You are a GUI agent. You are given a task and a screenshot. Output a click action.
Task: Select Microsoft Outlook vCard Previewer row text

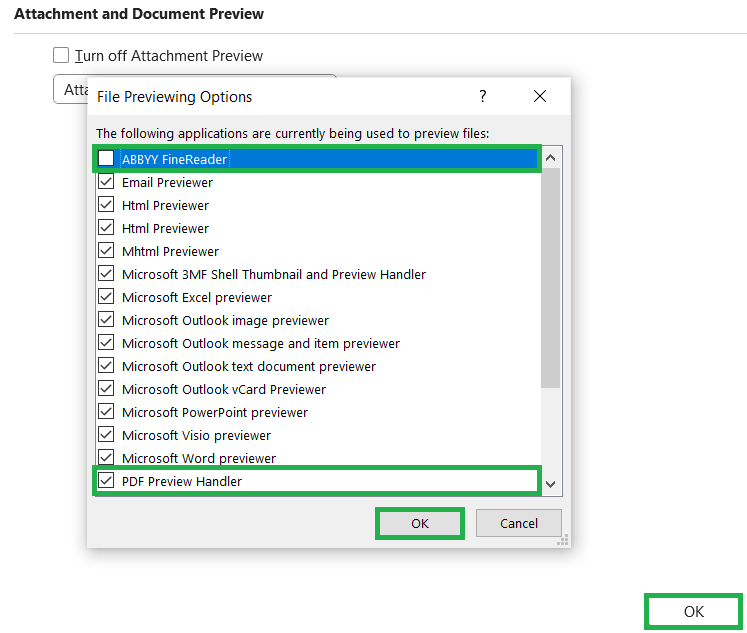coord(224,389)
